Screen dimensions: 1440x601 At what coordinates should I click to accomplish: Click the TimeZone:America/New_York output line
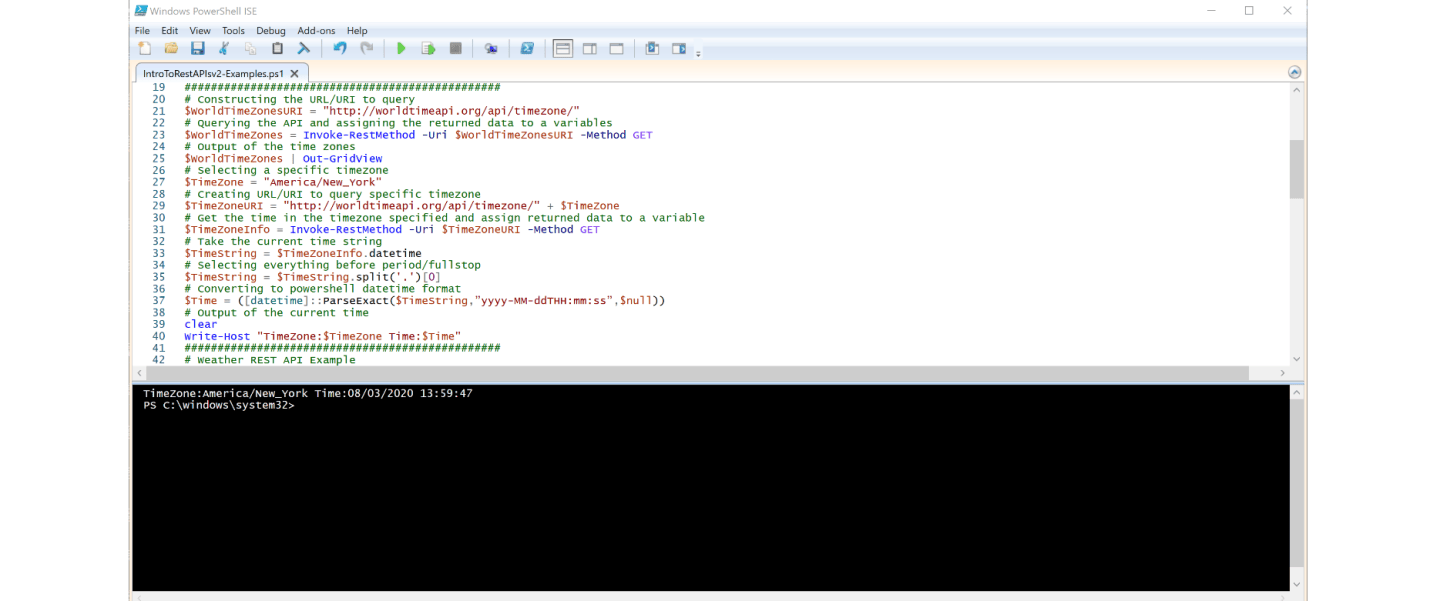pos(308,394)
